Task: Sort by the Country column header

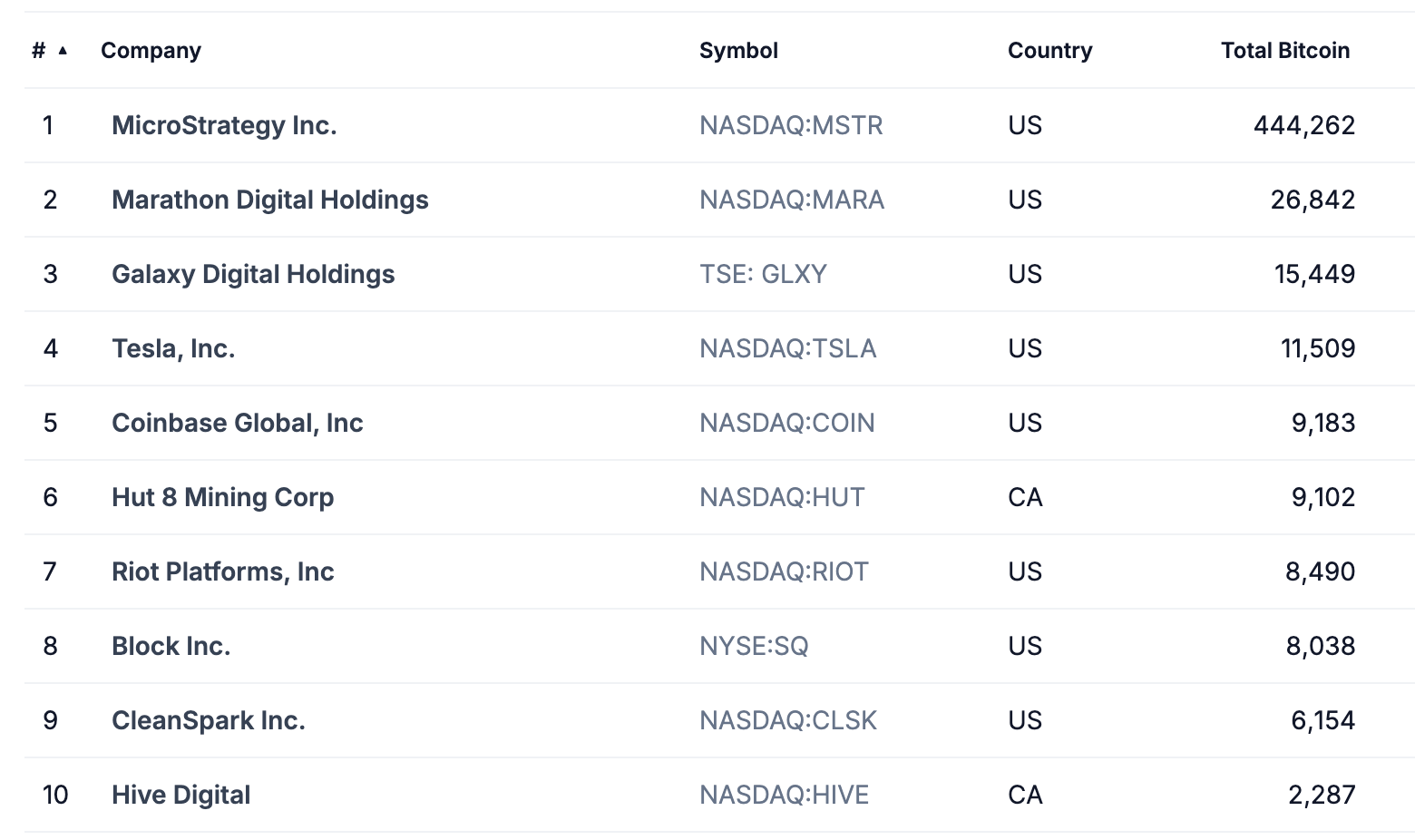Action: click(1049, 51)
